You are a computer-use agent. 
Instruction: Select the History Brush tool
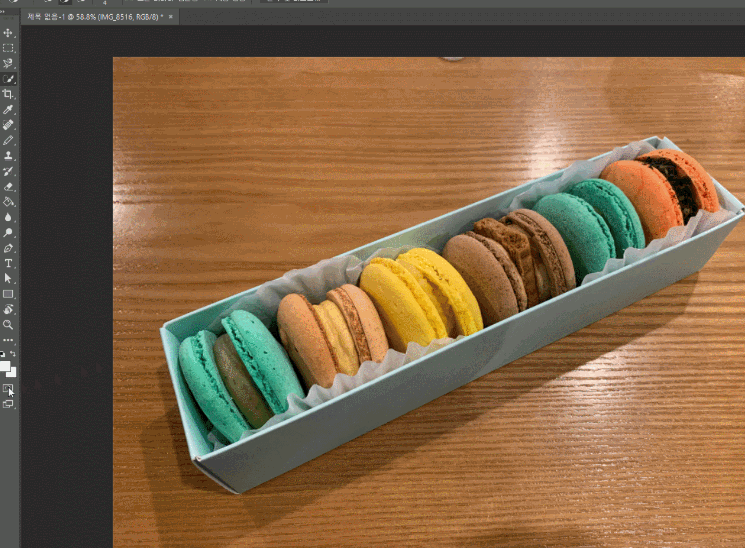[x=8, y=171]
